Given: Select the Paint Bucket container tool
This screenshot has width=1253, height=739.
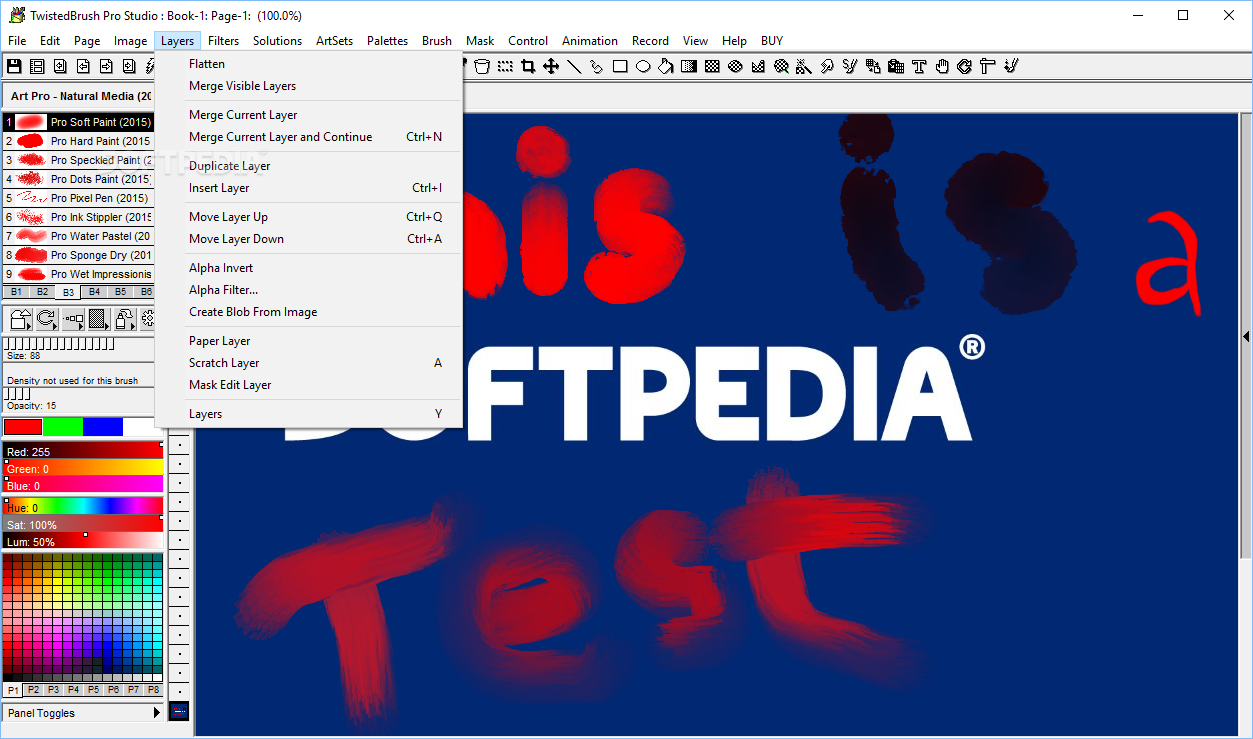Looking at the screenshot, I should point(482,66).
